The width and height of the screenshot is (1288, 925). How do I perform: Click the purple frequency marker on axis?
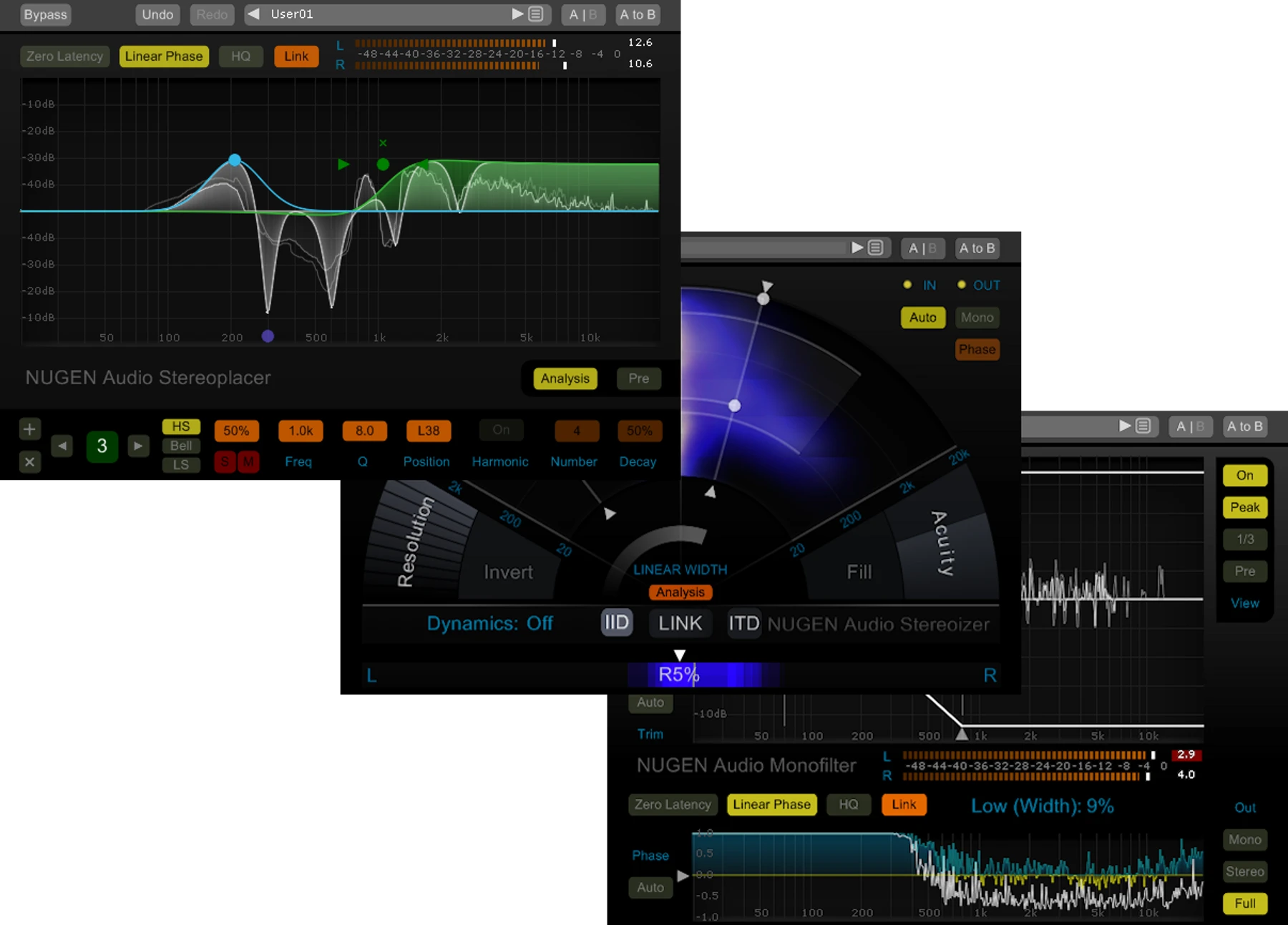pos(268,336)
